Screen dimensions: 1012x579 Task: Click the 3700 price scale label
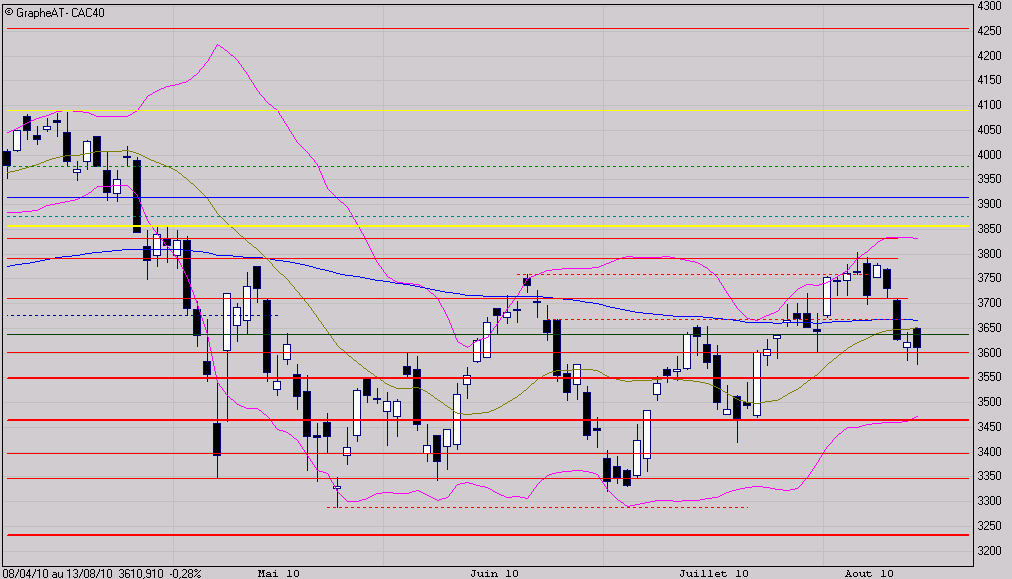point(989,303)
